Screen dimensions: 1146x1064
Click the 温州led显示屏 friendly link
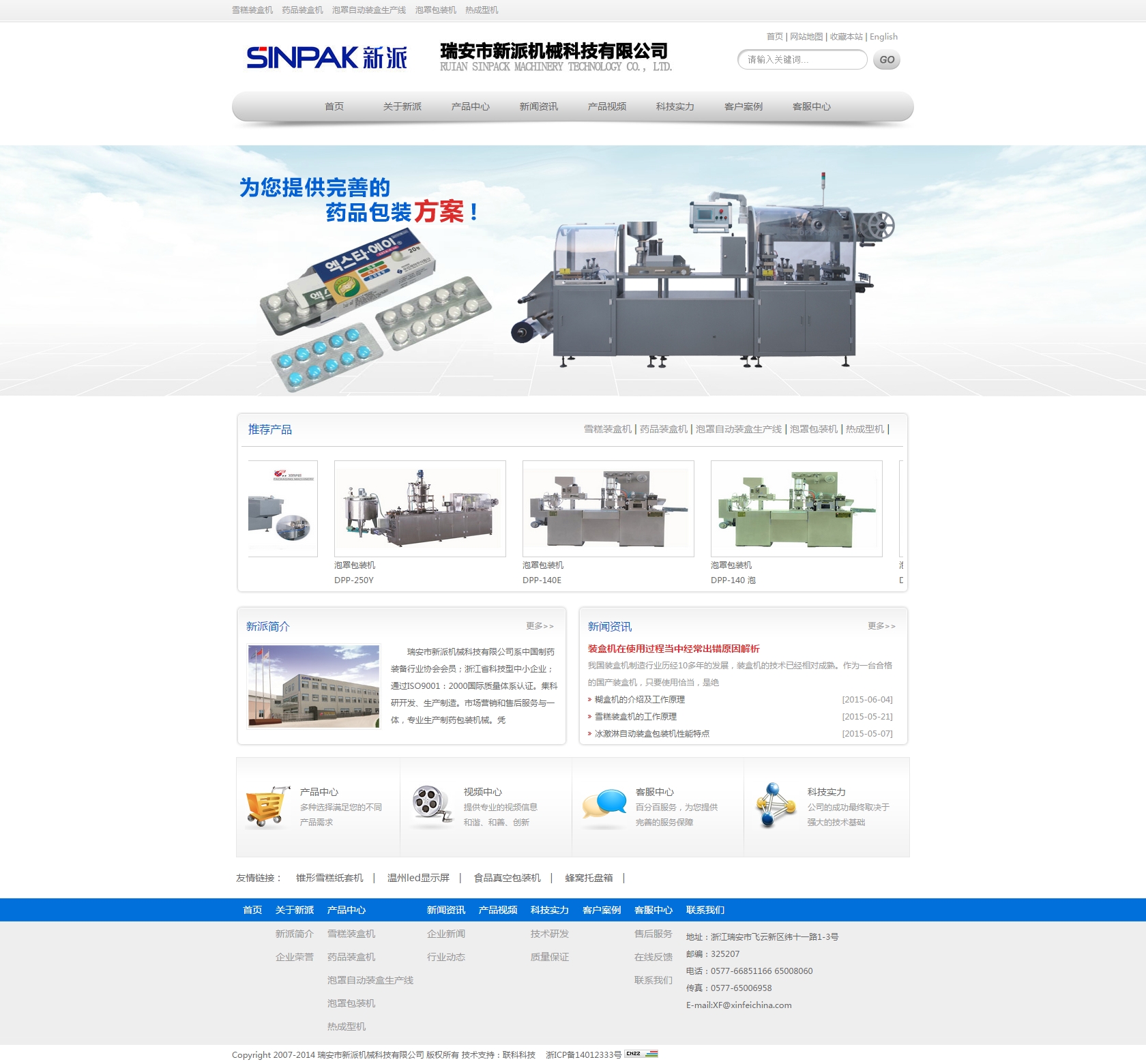click(x=418, y=878)
